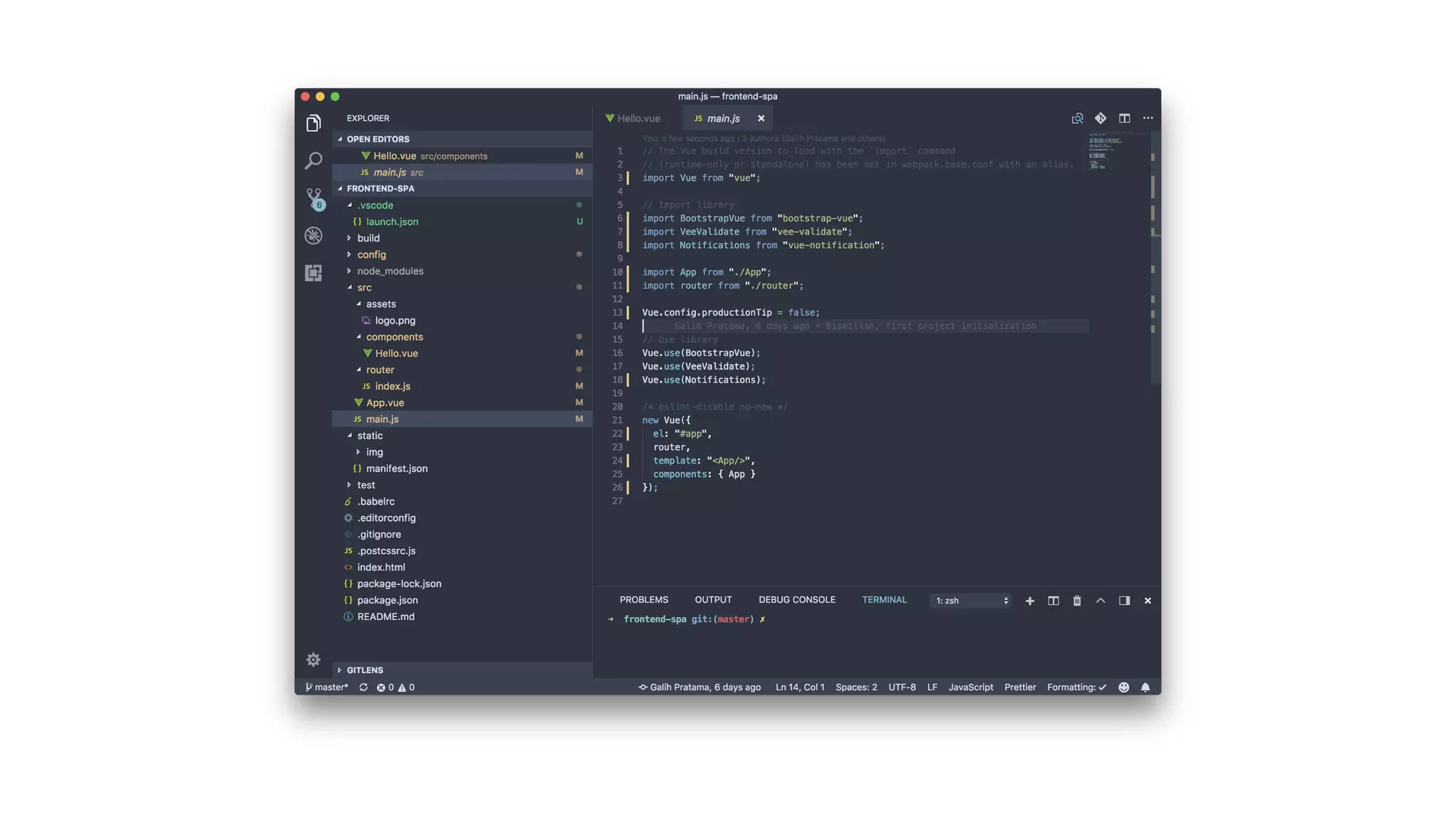The image size is (1456, 819).
Task: Open the Manage settings gear
Action: [x=313, y=660]
